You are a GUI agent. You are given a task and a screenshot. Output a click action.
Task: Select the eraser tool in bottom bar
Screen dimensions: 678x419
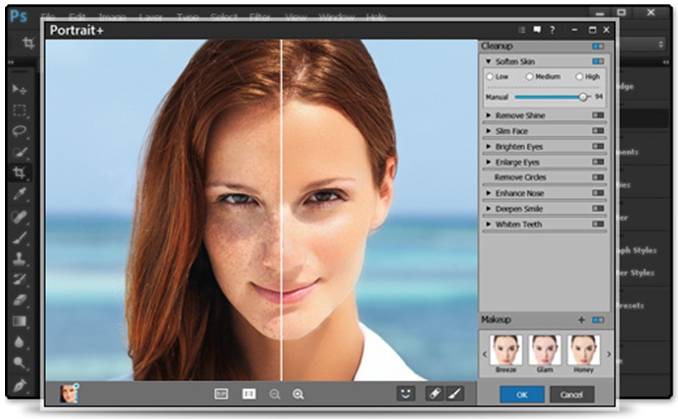(x=435, y=394)
